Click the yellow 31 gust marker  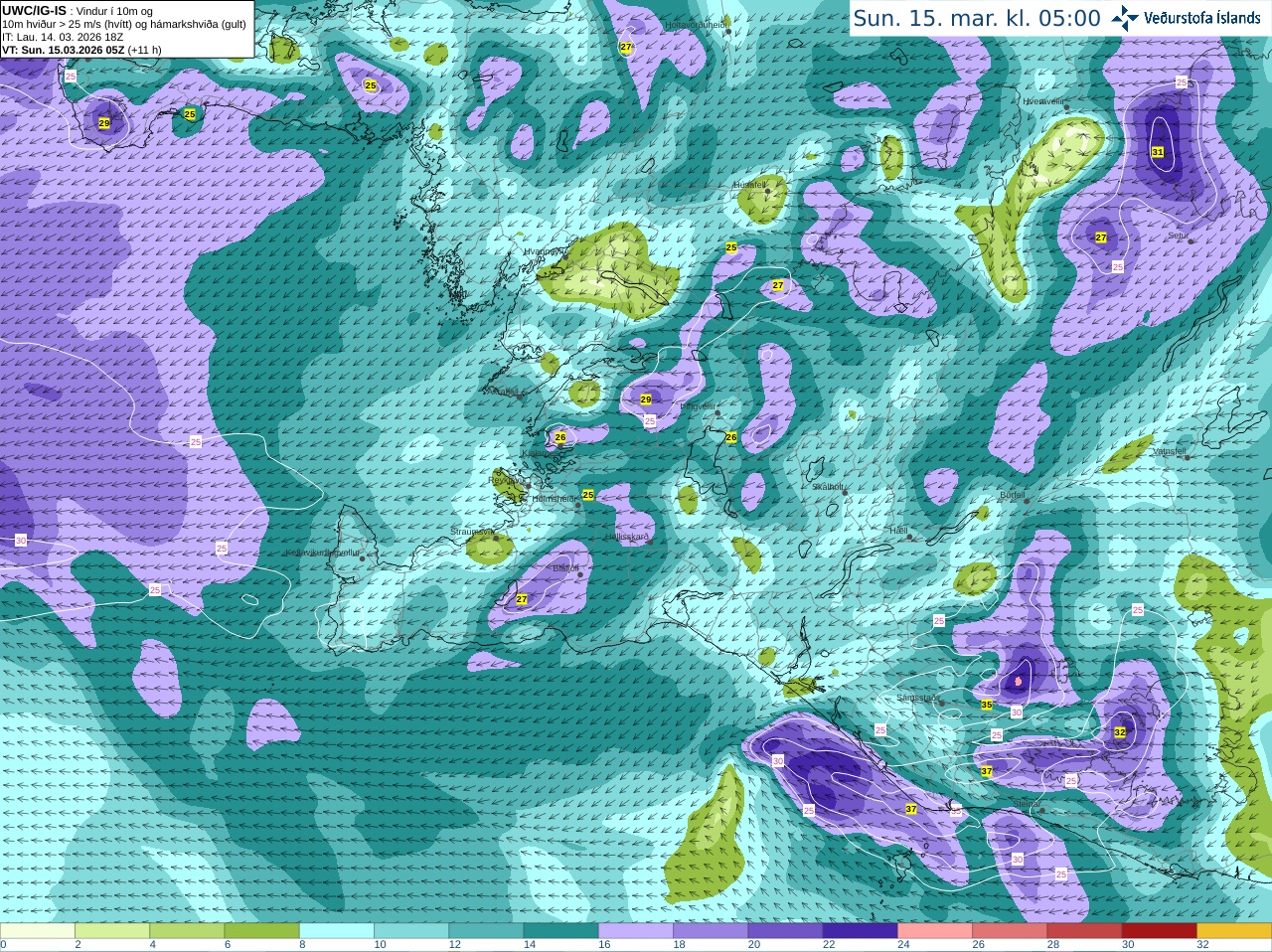click(x=1158, y=152)
